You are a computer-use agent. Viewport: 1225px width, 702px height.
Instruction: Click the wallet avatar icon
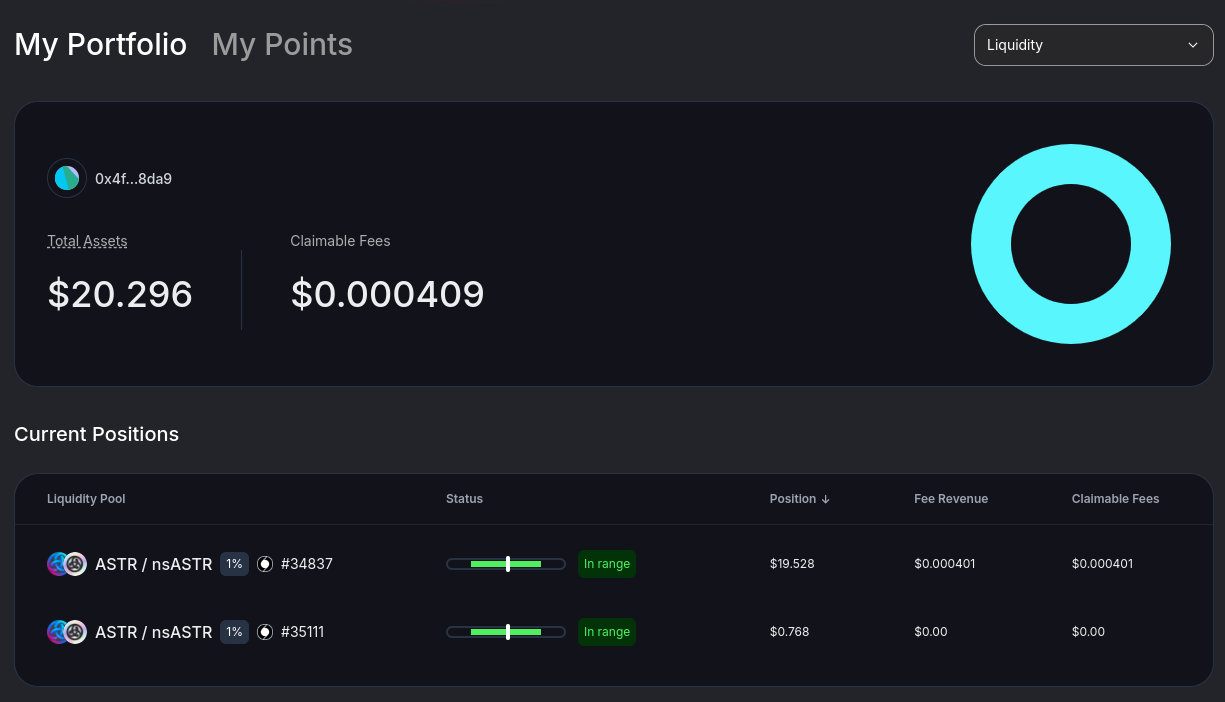[x=67, y=179]
